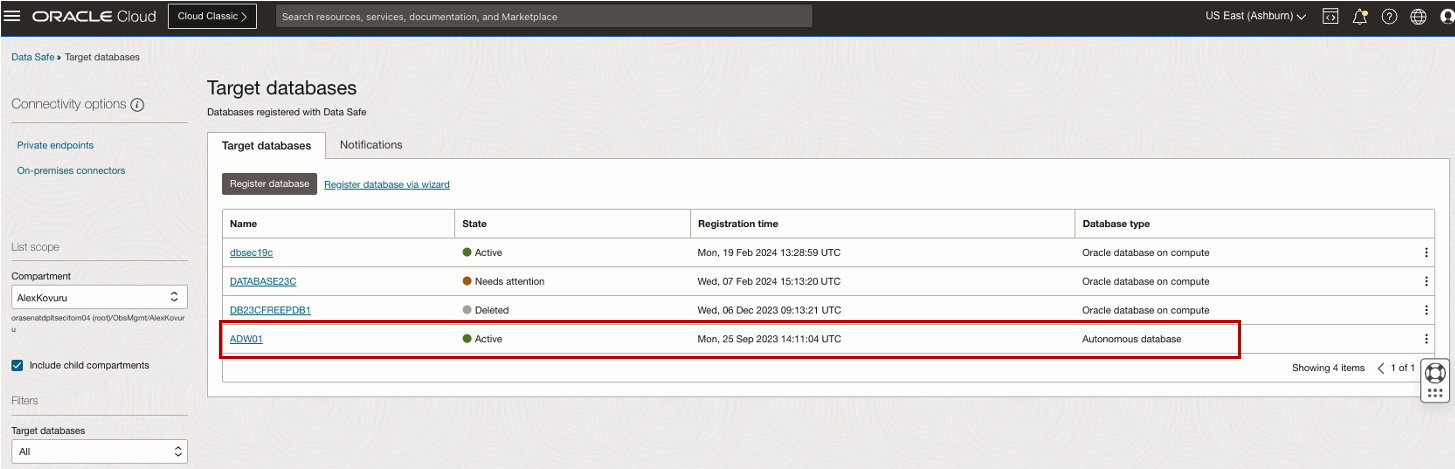
Task: Click the Showing 4 items text
Action: point(1328,368)
